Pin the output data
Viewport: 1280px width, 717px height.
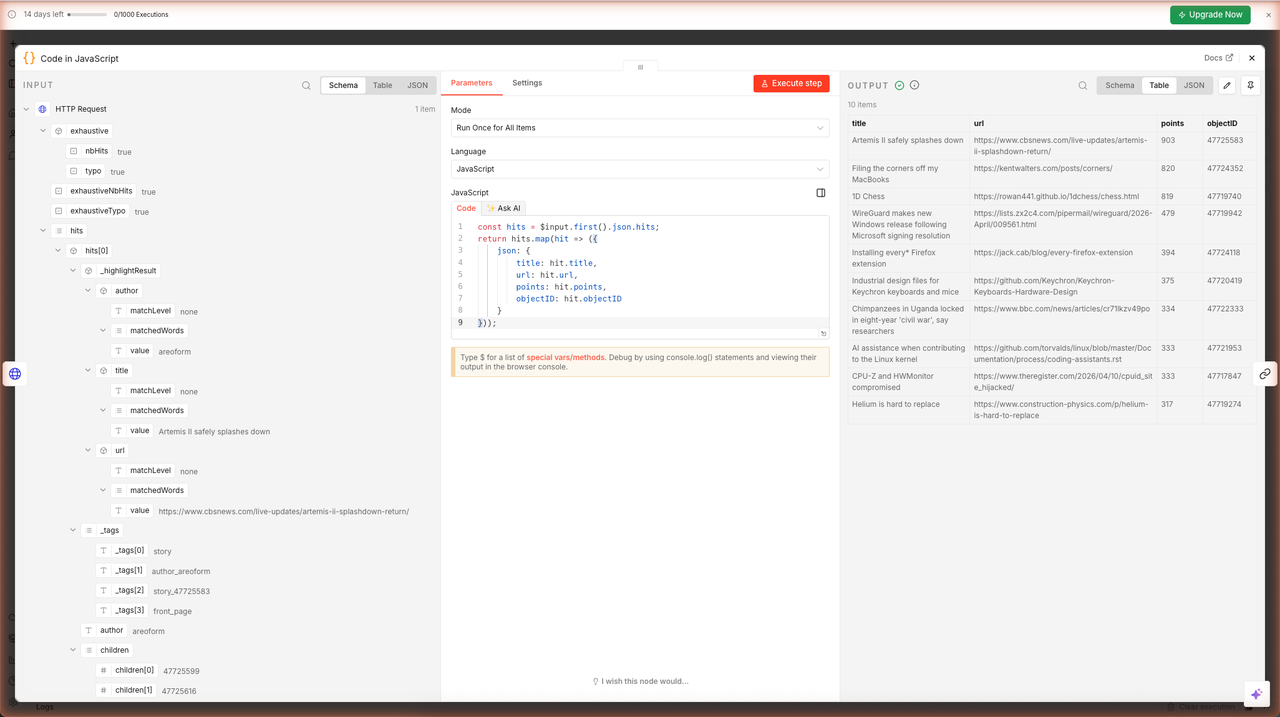click(x=1250, y=86)
